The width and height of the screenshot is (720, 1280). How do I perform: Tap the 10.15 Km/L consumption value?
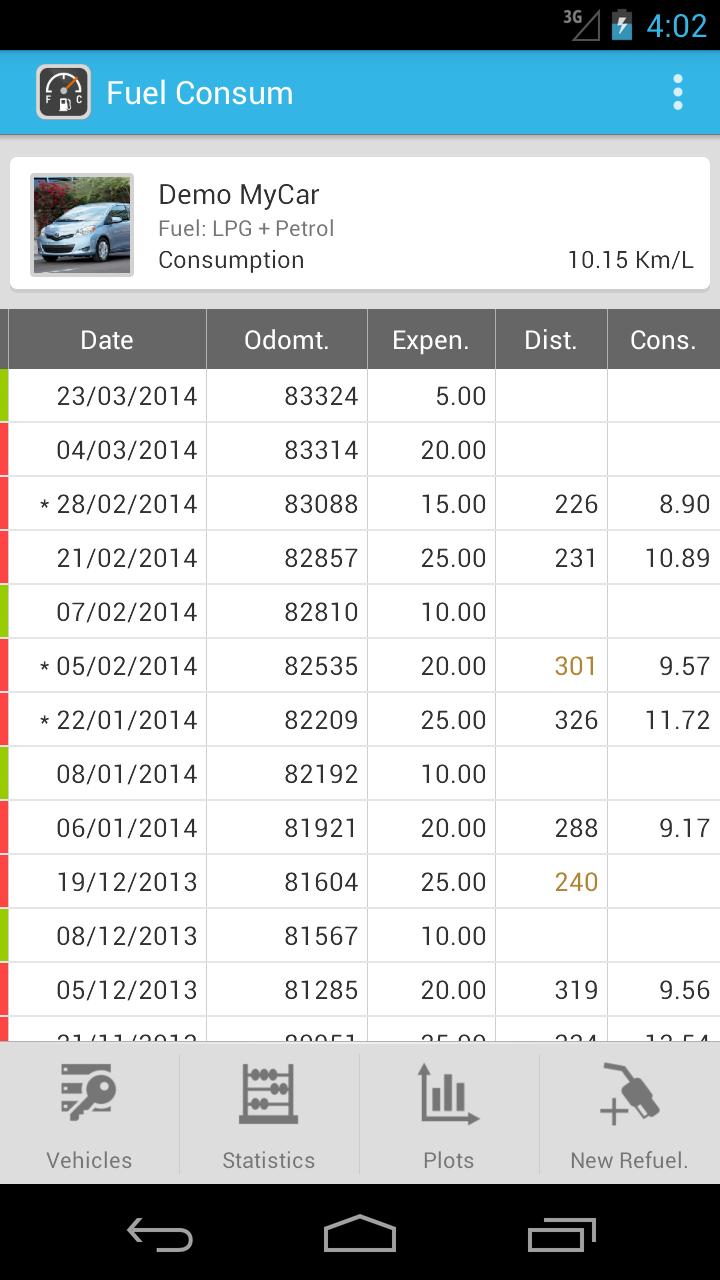630,260
